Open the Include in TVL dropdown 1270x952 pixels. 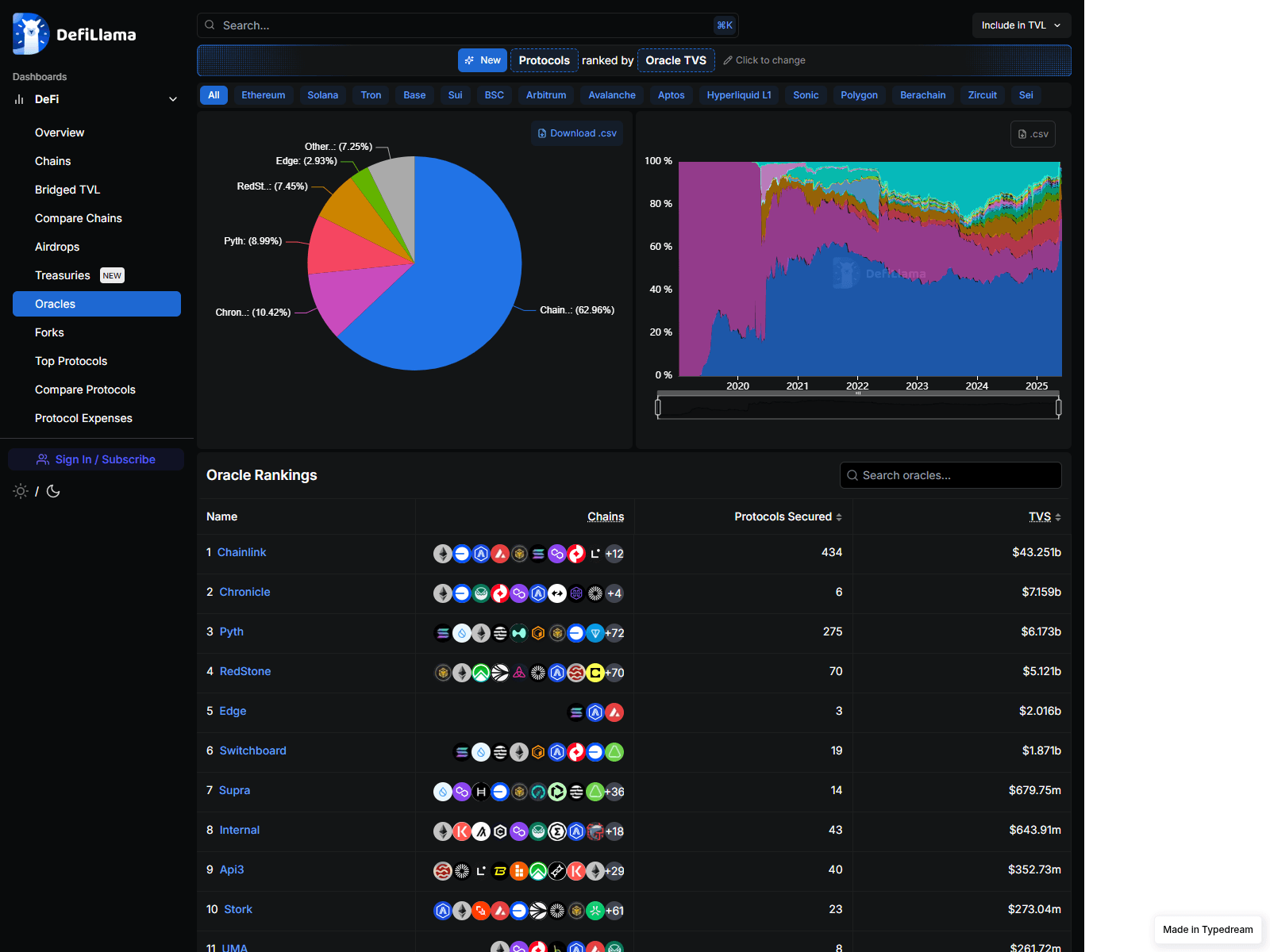click(x=1022, y=25)
